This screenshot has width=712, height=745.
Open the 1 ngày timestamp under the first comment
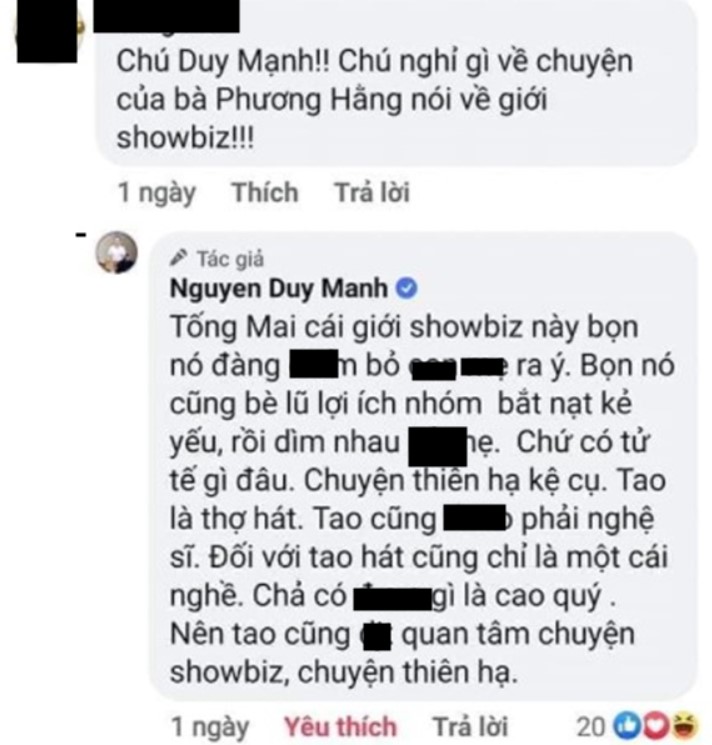(157, 193)
